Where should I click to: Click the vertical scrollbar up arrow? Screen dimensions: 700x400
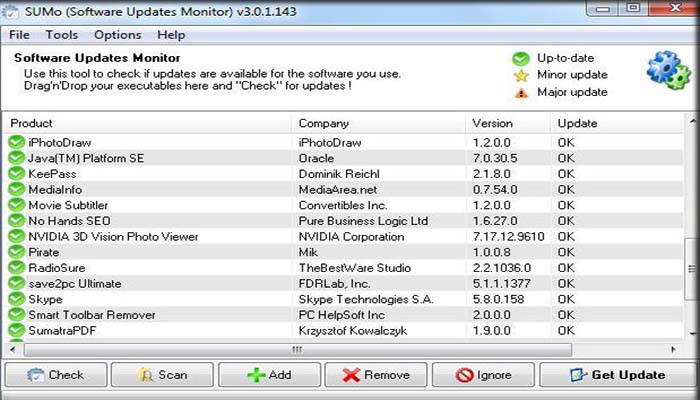[x=692, y=121]
